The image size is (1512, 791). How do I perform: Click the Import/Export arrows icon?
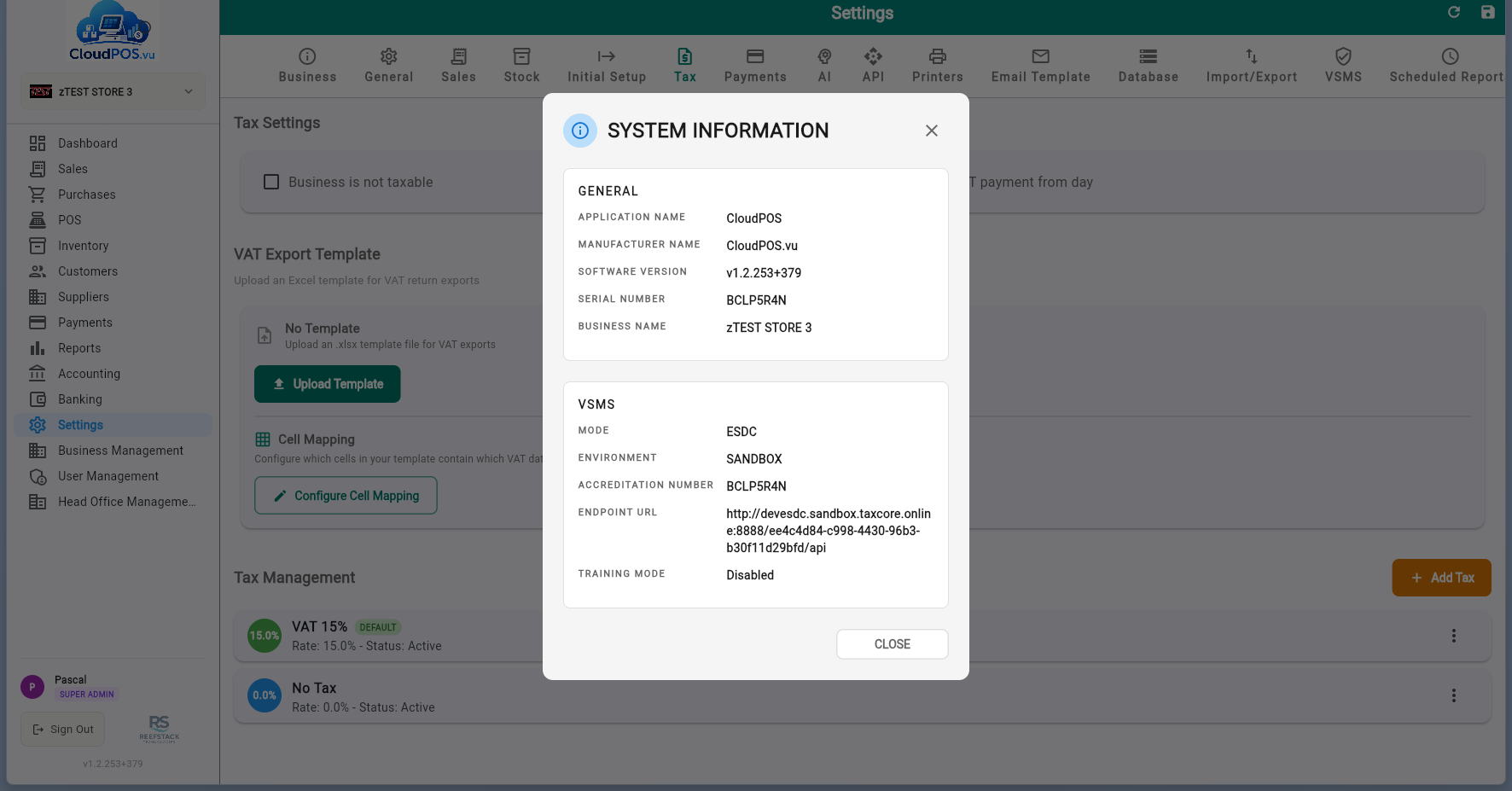coord(1252,56)
